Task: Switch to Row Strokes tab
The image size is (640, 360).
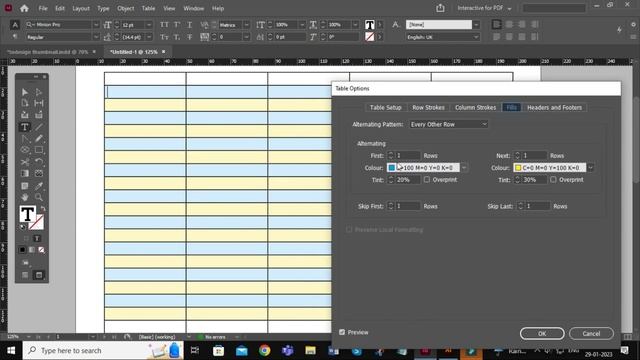Action: click(x=428, y=107)
